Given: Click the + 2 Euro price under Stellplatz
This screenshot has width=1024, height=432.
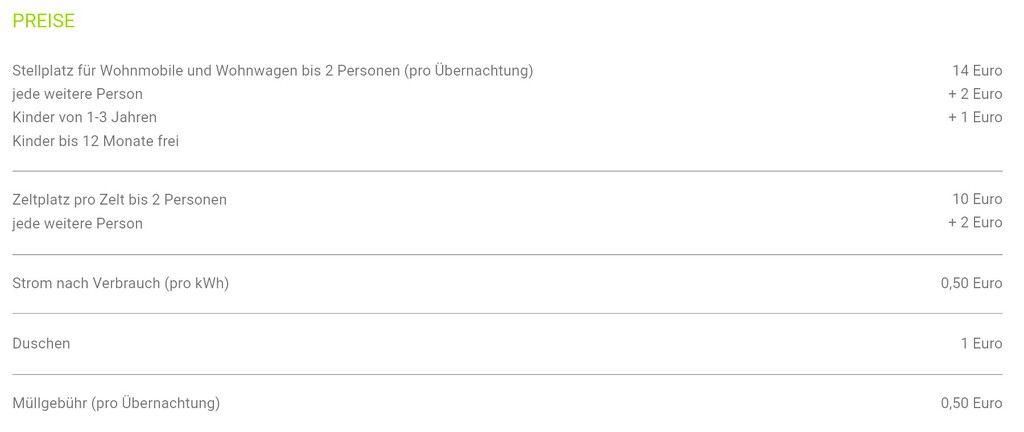Looking at the screenshot, I should 975,94.
